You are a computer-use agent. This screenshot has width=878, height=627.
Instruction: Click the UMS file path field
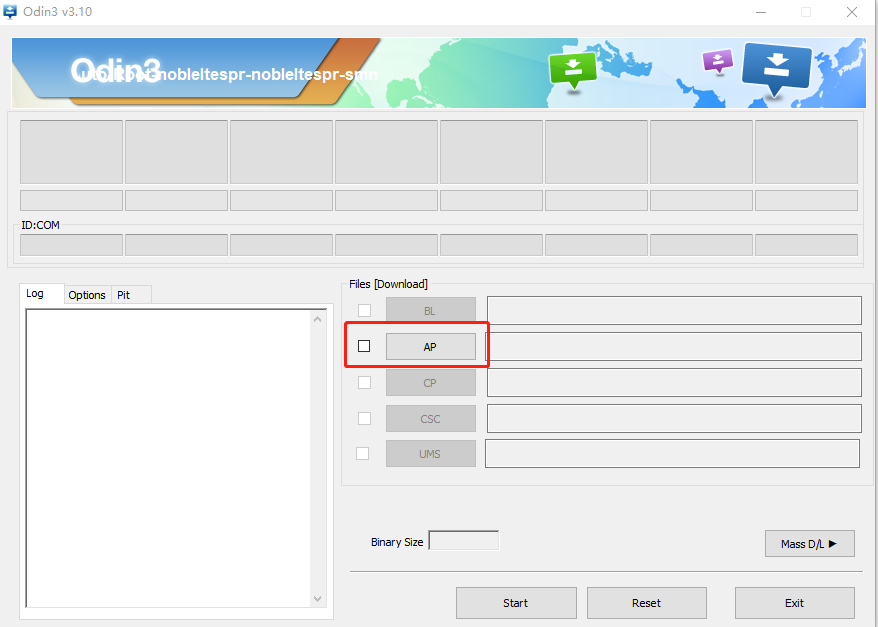point(672,453)
